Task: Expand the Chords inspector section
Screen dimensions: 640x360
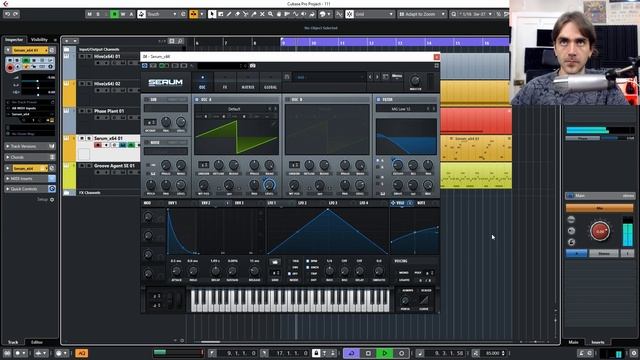Action: pyautogui.click(x=29, y=157)
